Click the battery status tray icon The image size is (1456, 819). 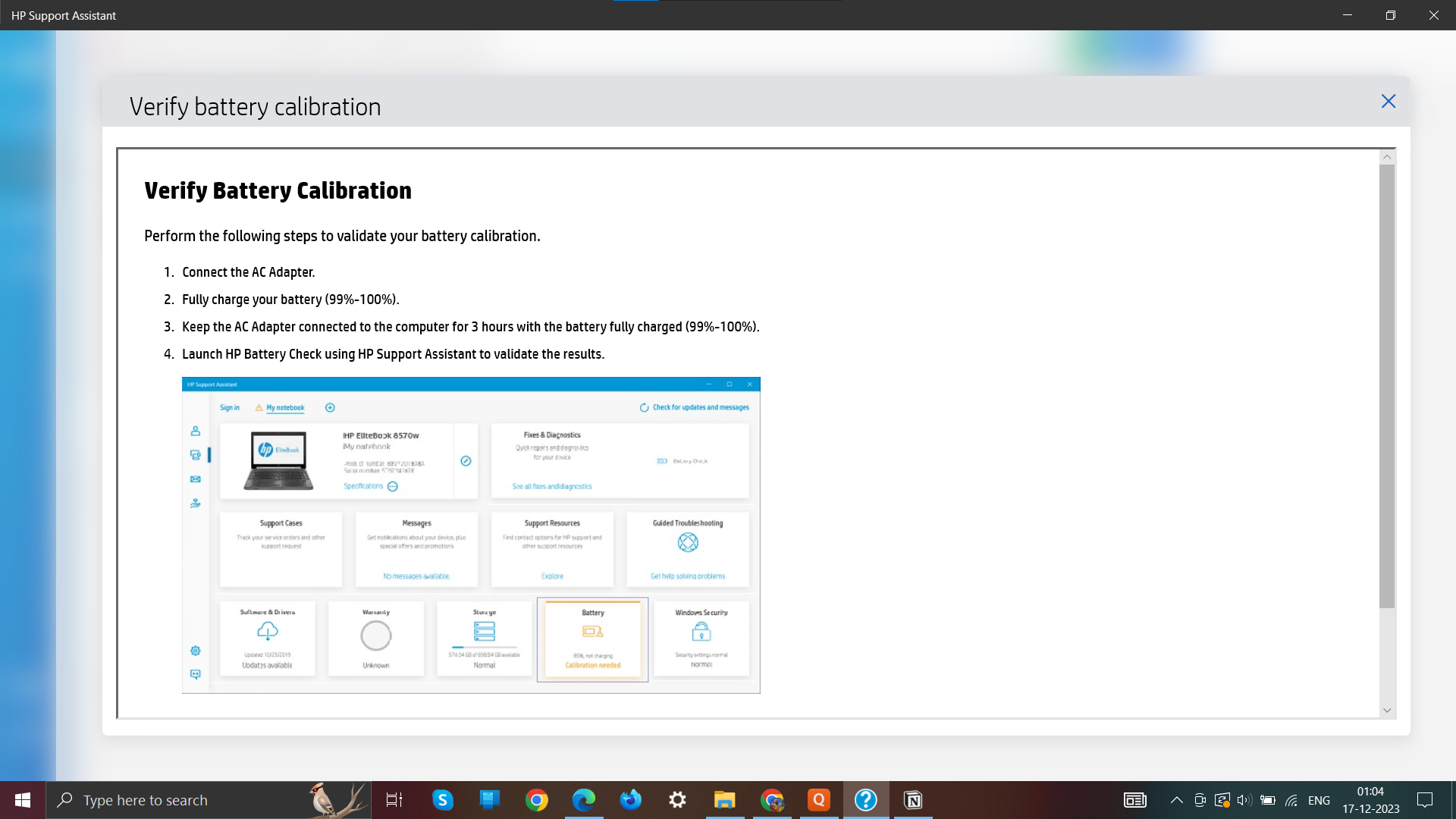(1268, 800)
